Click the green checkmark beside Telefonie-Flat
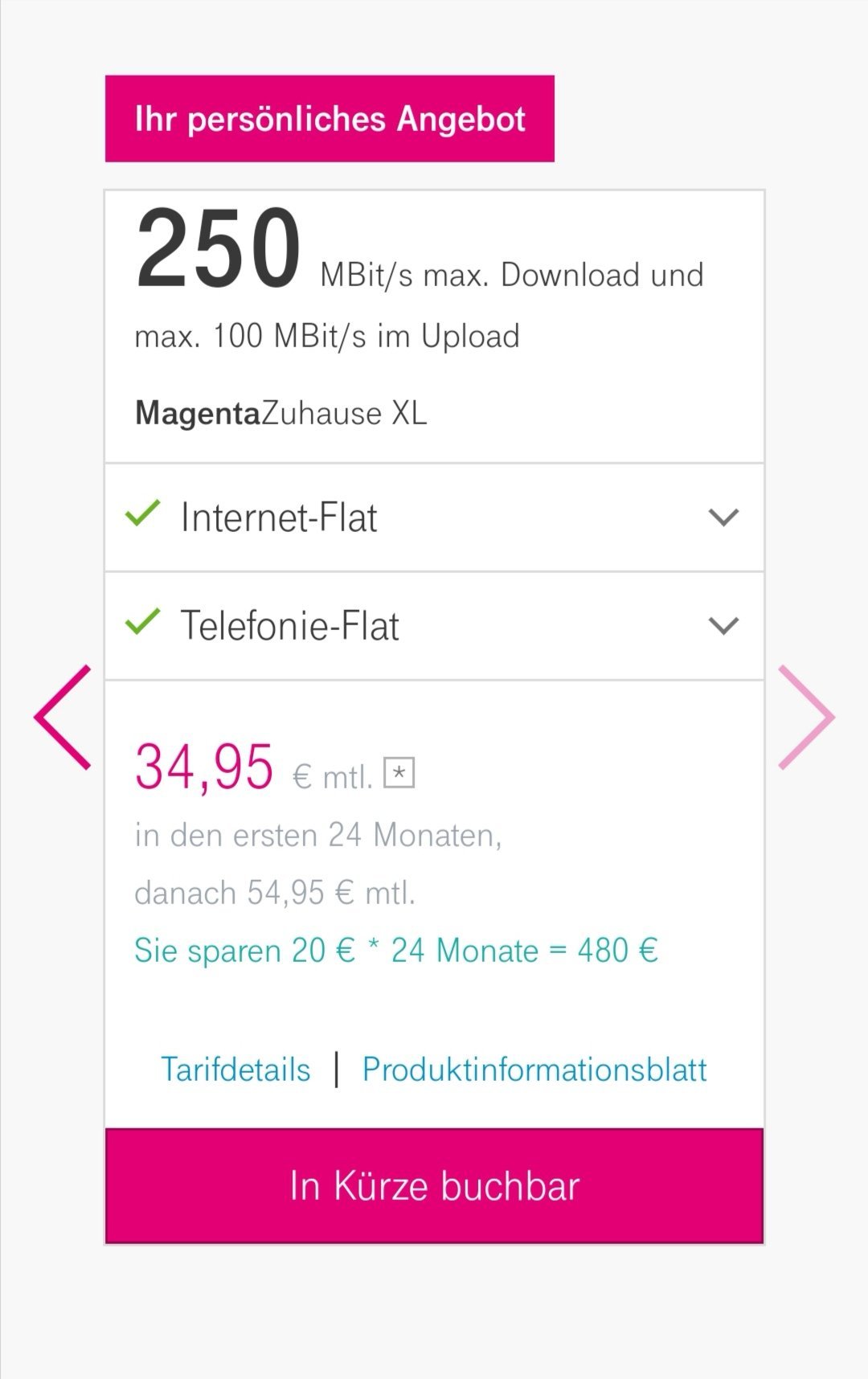 [143, 623]
